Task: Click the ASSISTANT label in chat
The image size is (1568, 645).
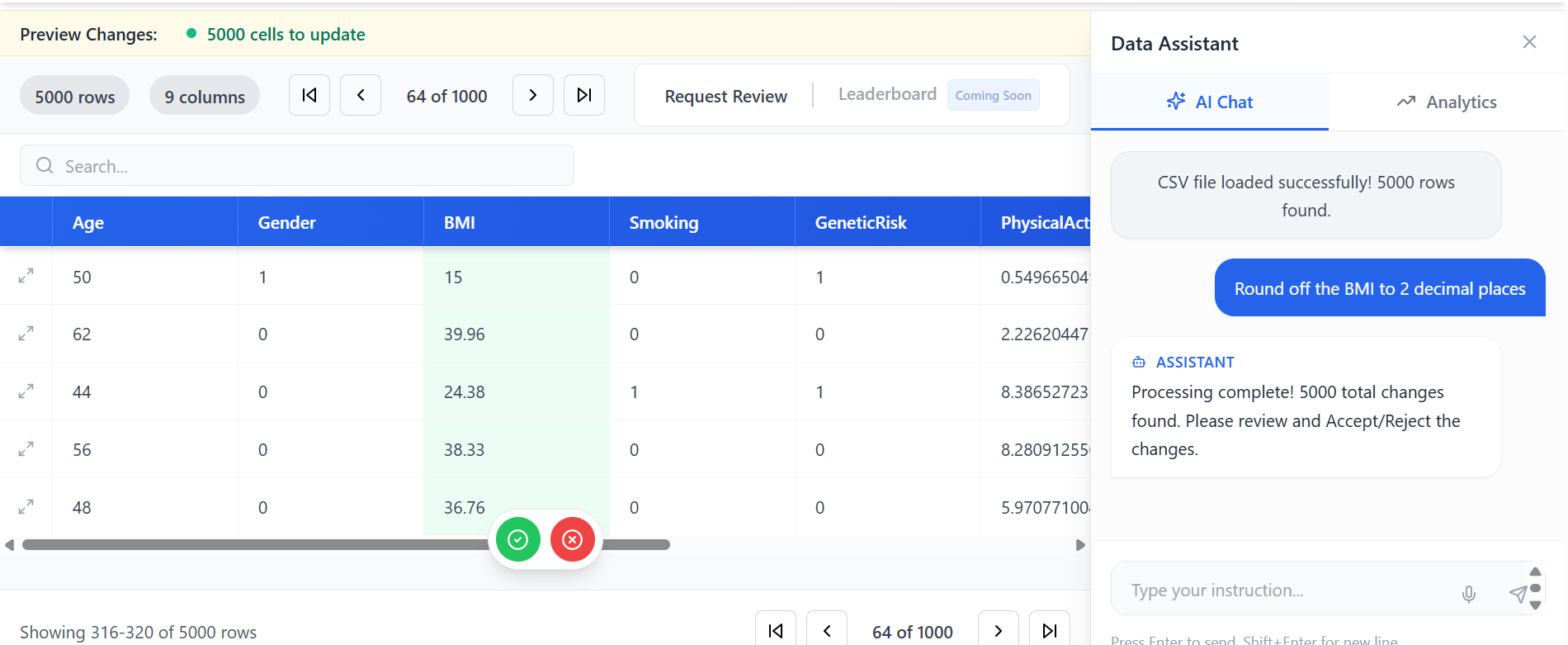Action: [1195, 362]
